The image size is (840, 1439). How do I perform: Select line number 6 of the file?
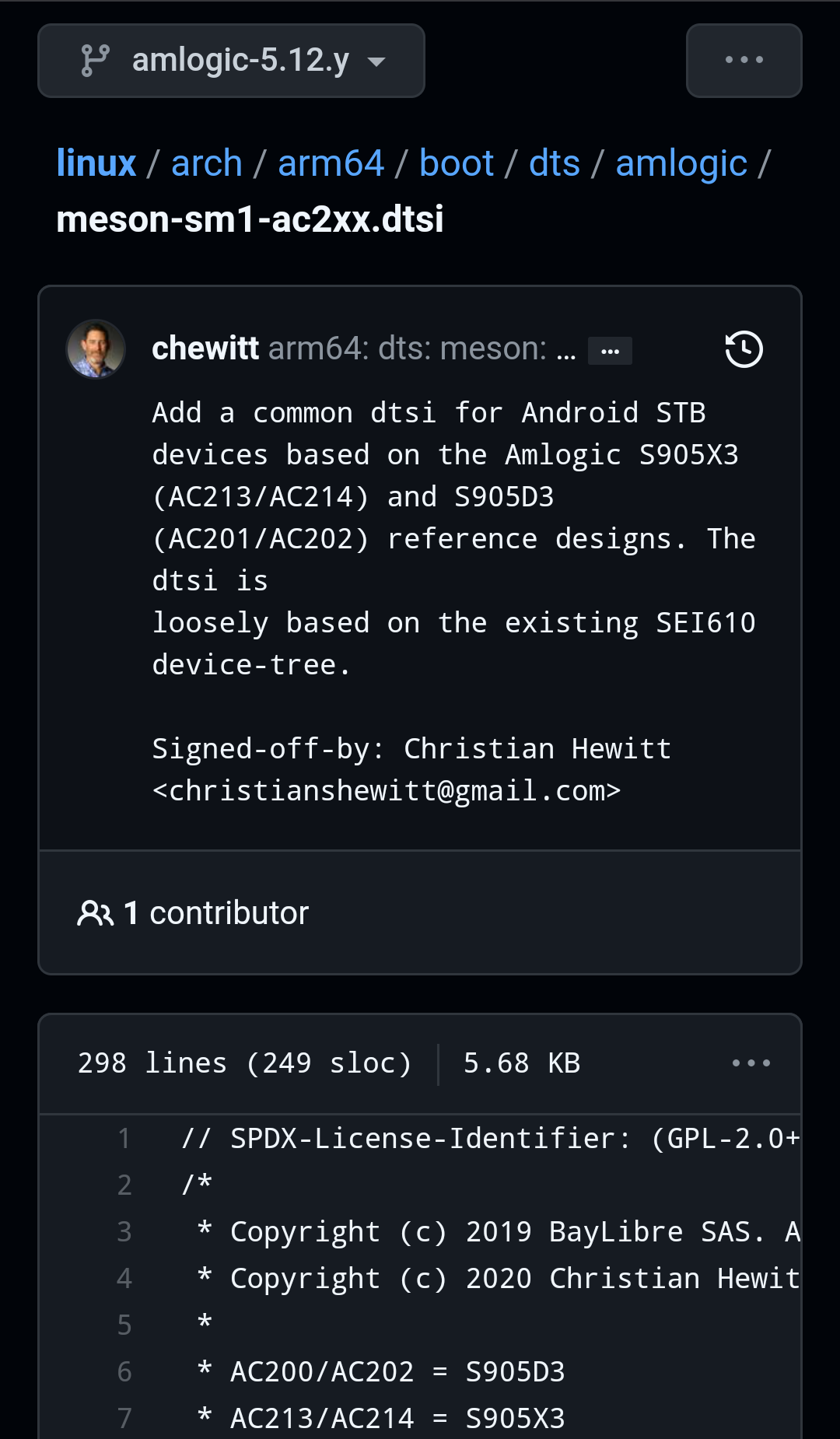(x=124, y=1372)
